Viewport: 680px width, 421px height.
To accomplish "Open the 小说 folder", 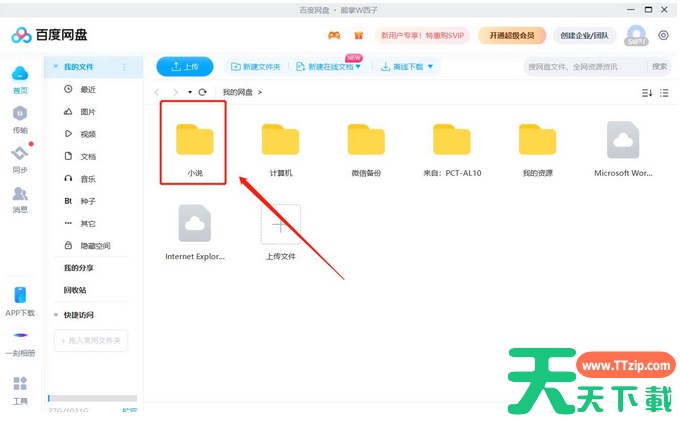I will [195, 140].
